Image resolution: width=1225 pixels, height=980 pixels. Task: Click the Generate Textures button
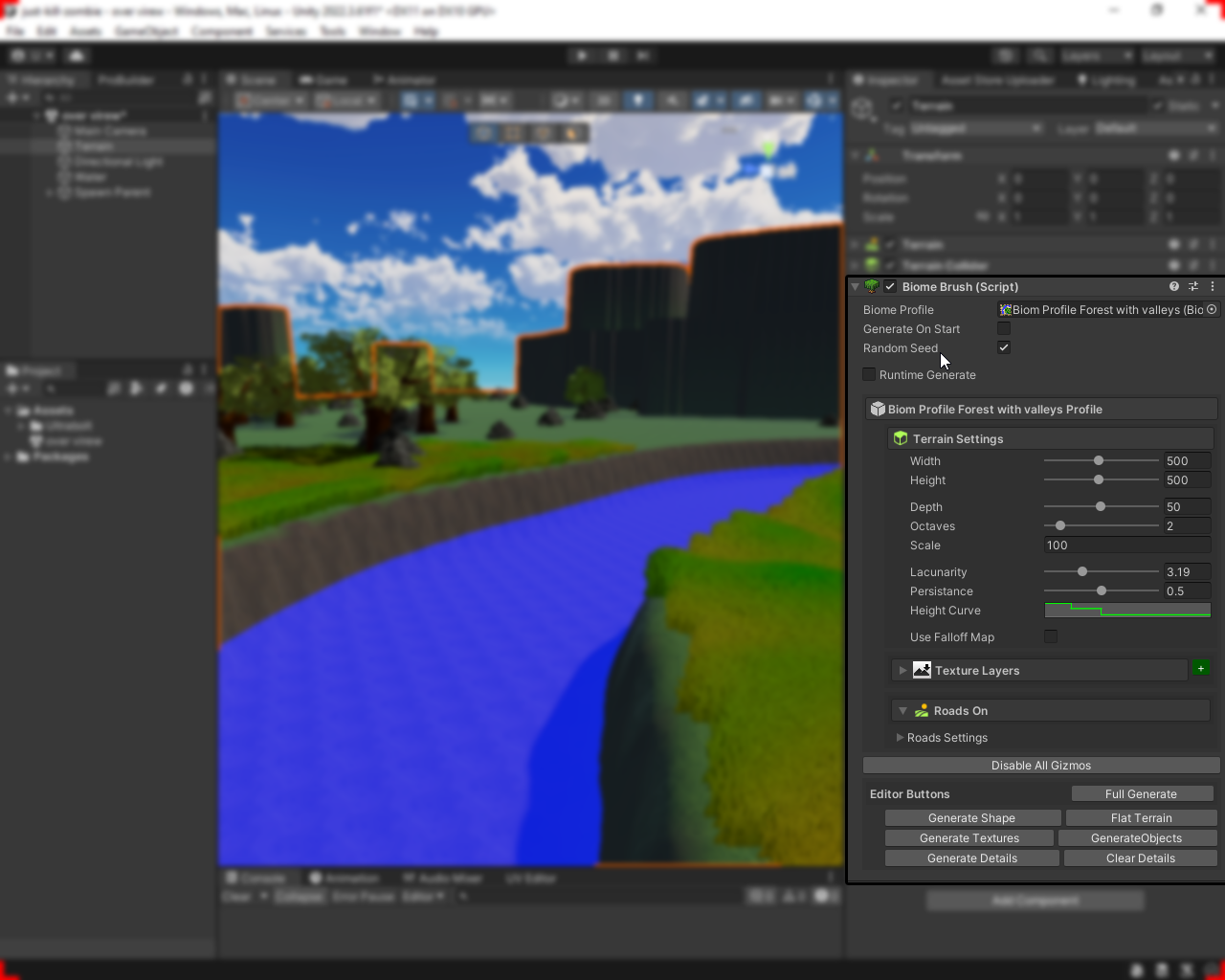pyautogui.click(x=969, y=837)
